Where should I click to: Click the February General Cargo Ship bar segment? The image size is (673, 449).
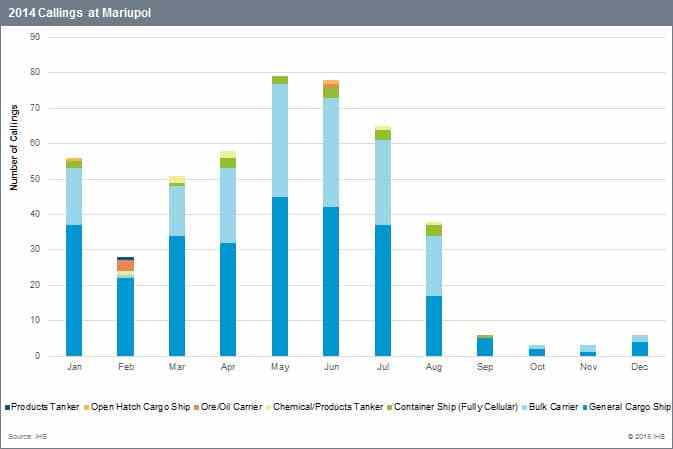pos(125,317)
